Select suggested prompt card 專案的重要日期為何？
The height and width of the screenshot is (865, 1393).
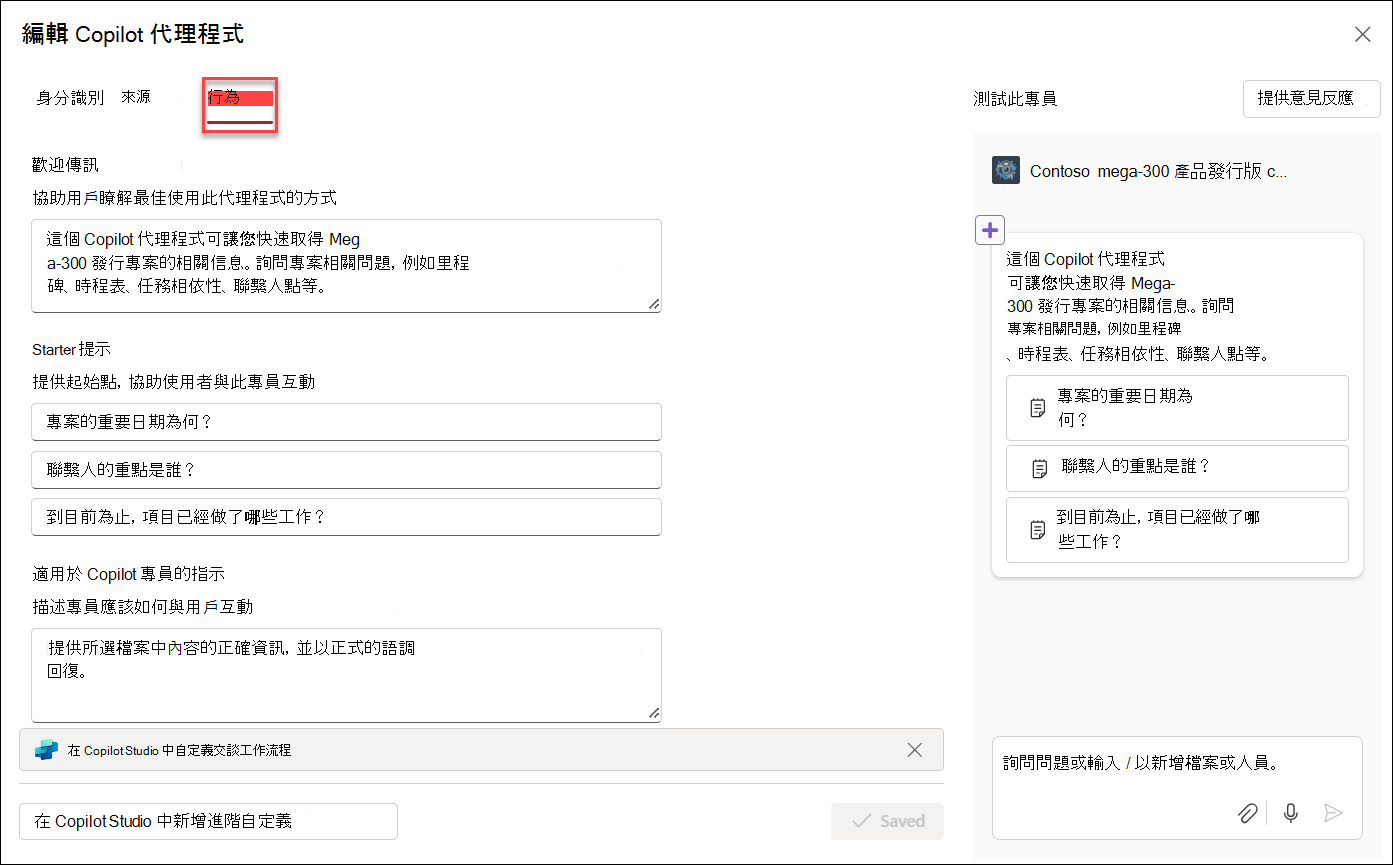(1177, 408)
